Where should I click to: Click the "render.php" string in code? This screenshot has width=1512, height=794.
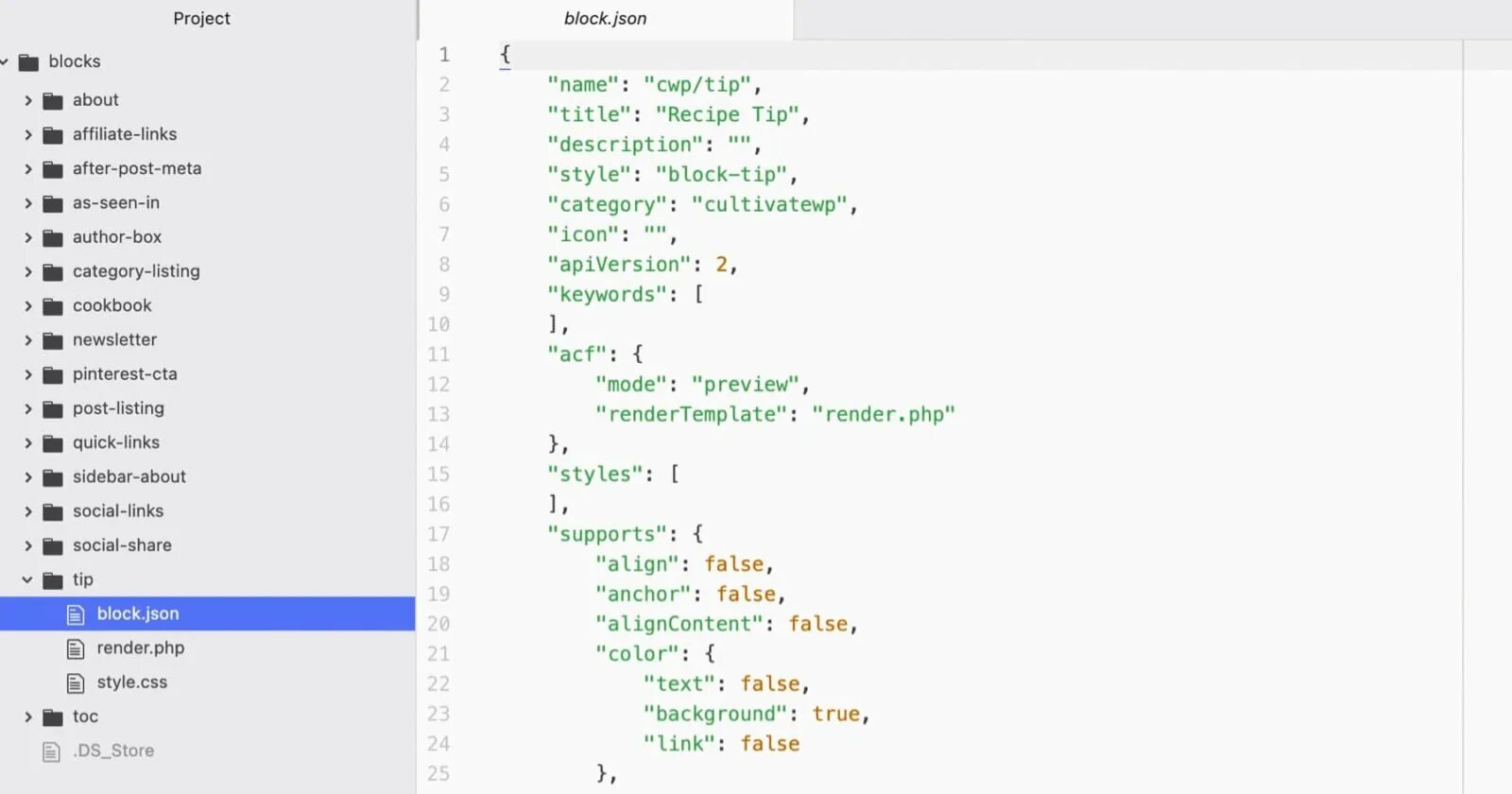coord(884,415)
